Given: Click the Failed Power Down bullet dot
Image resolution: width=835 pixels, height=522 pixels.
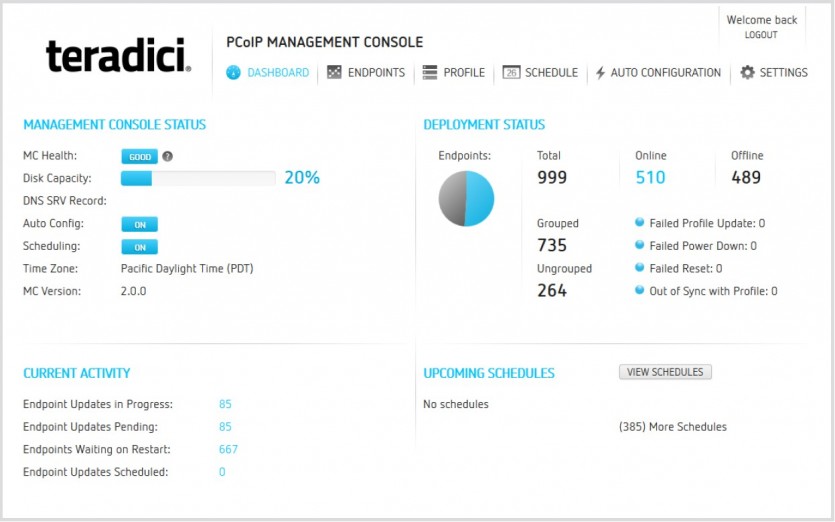Looking at the screenshot, I should 640,245.
